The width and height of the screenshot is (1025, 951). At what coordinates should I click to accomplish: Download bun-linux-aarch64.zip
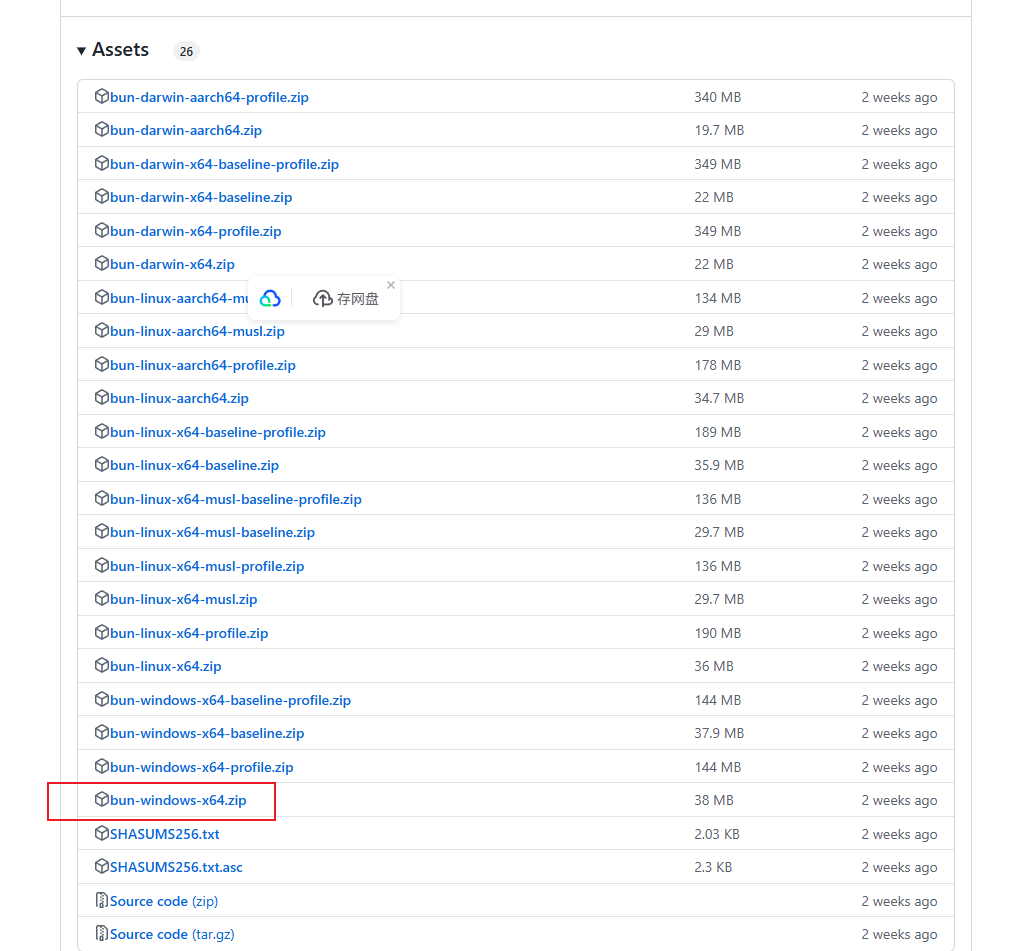pos(179,399)
